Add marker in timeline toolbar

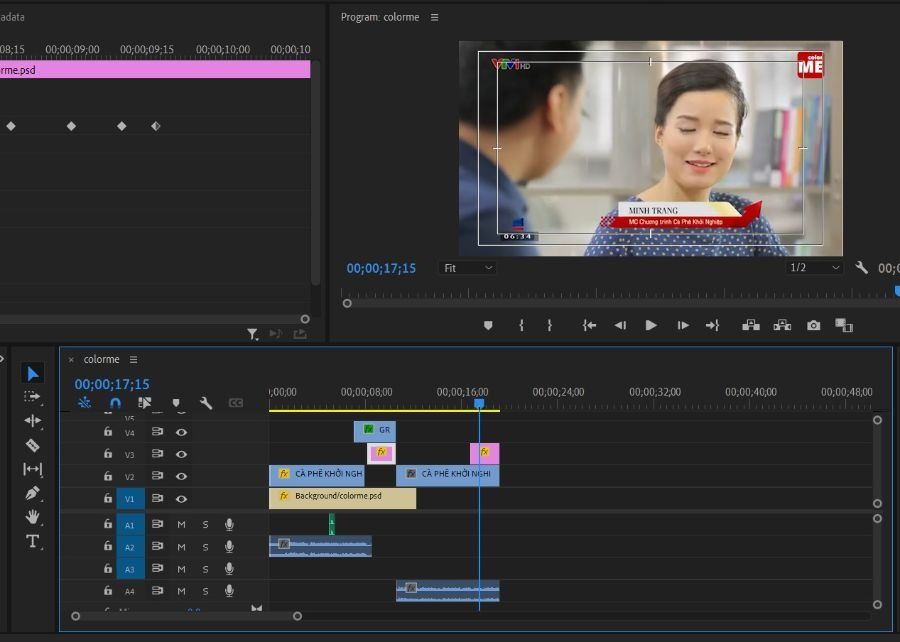(176, 403)
